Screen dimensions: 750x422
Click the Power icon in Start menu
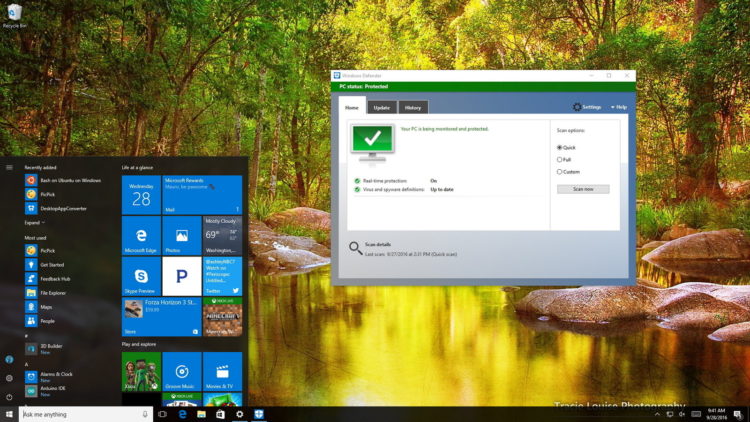[x=9, y=395]
